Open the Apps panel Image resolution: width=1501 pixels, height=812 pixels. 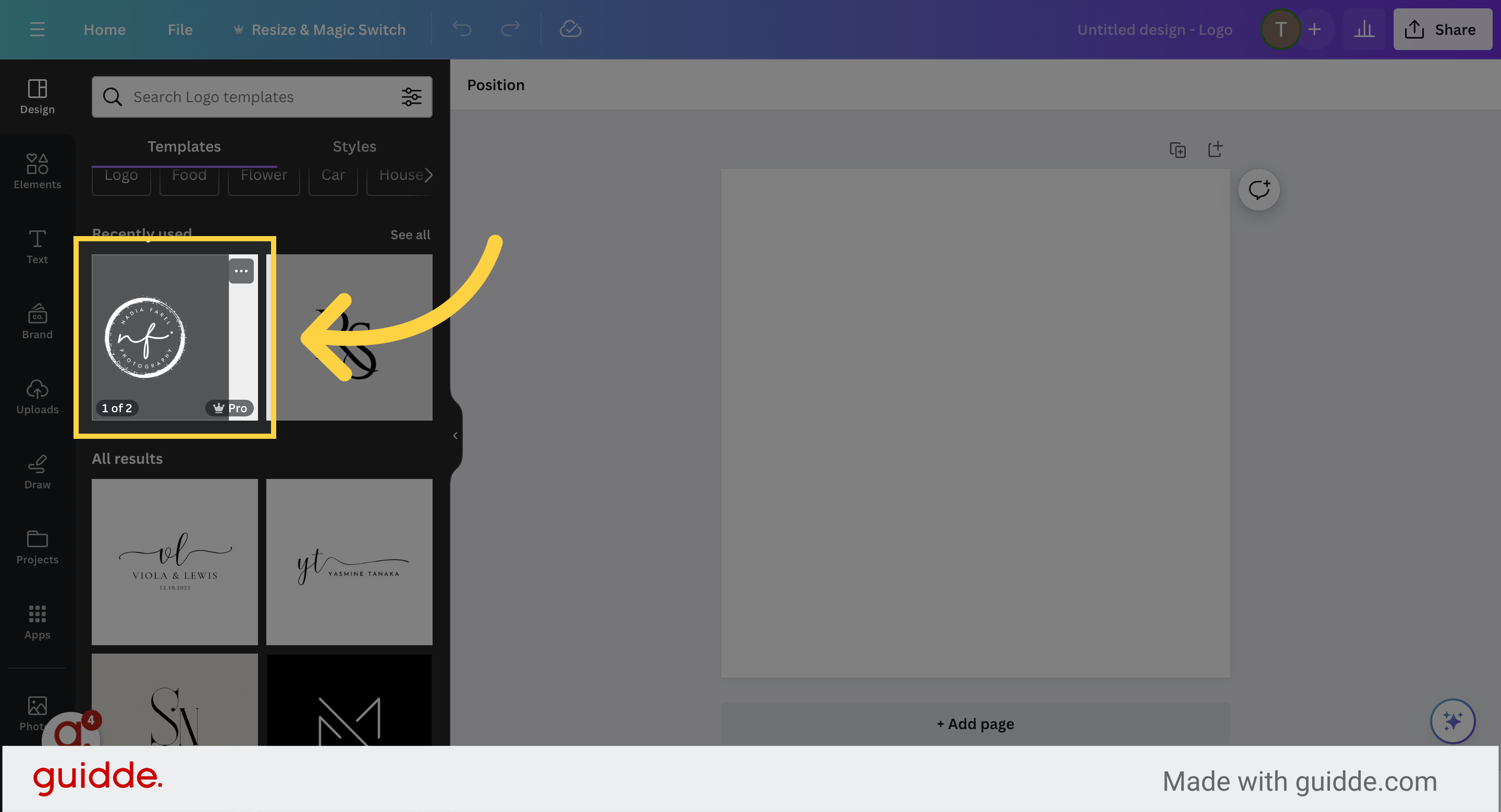pos(36,622)
